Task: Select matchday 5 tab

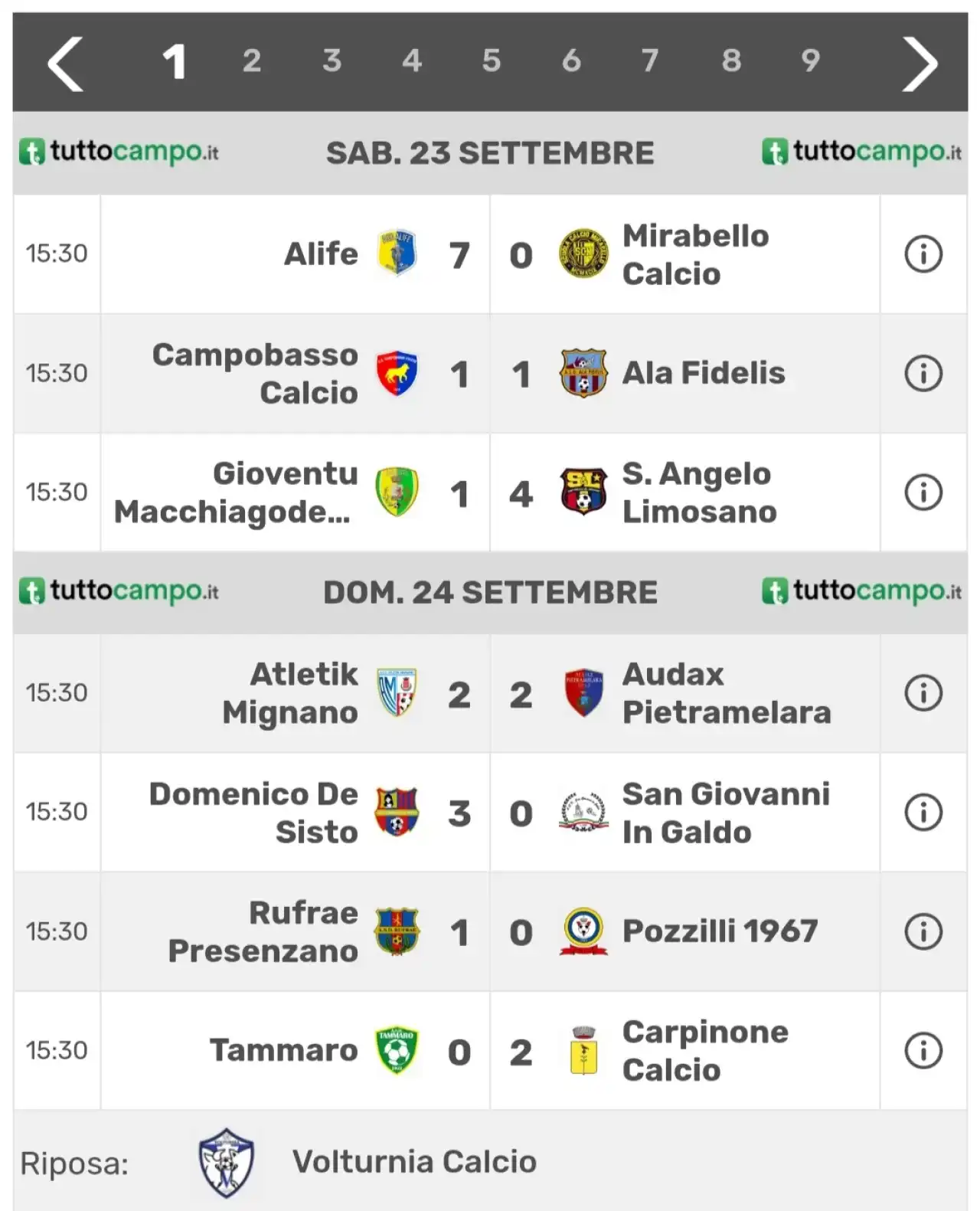Action: point(491,61)
